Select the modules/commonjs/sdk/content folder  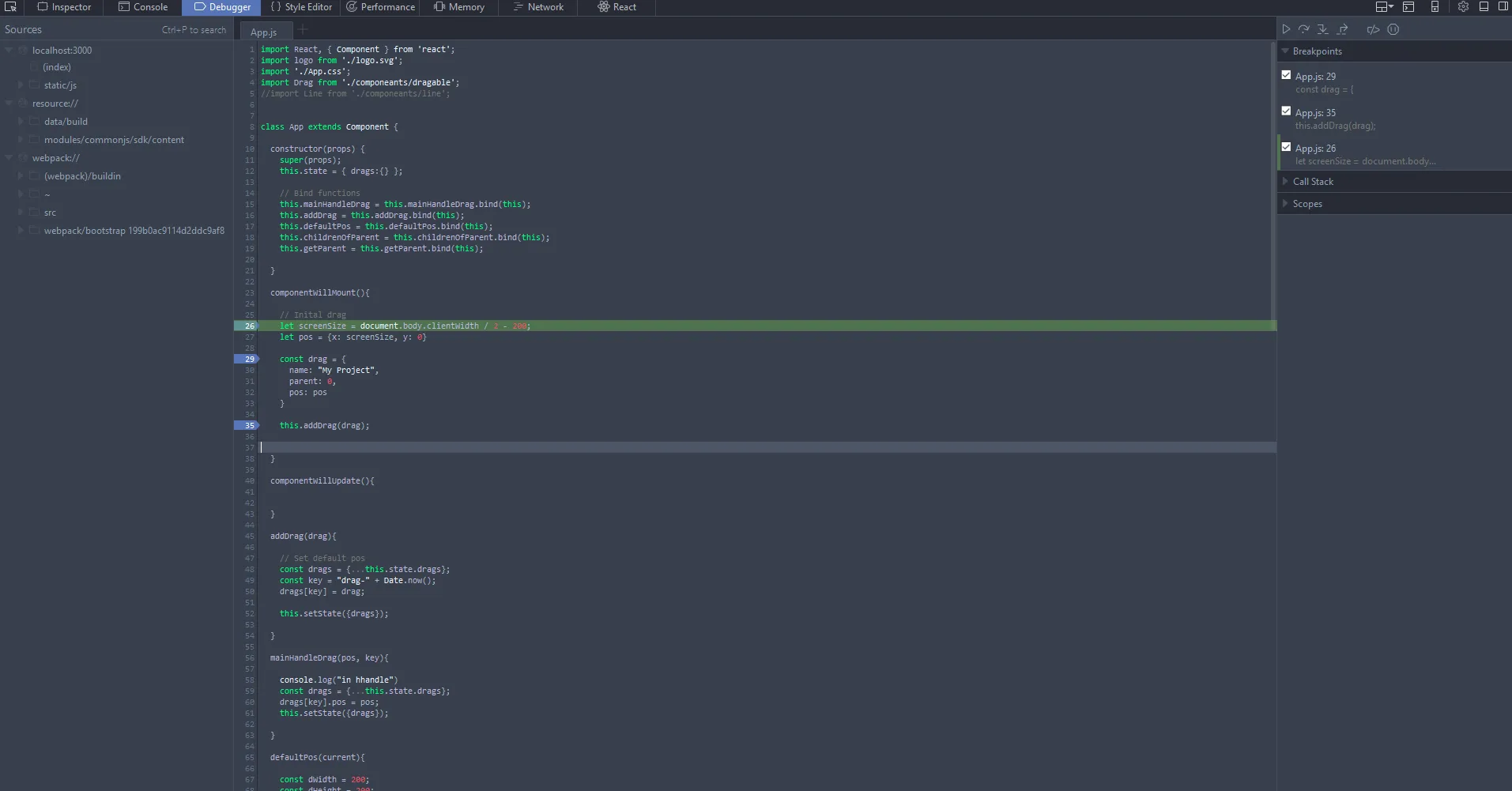(114, 139)
